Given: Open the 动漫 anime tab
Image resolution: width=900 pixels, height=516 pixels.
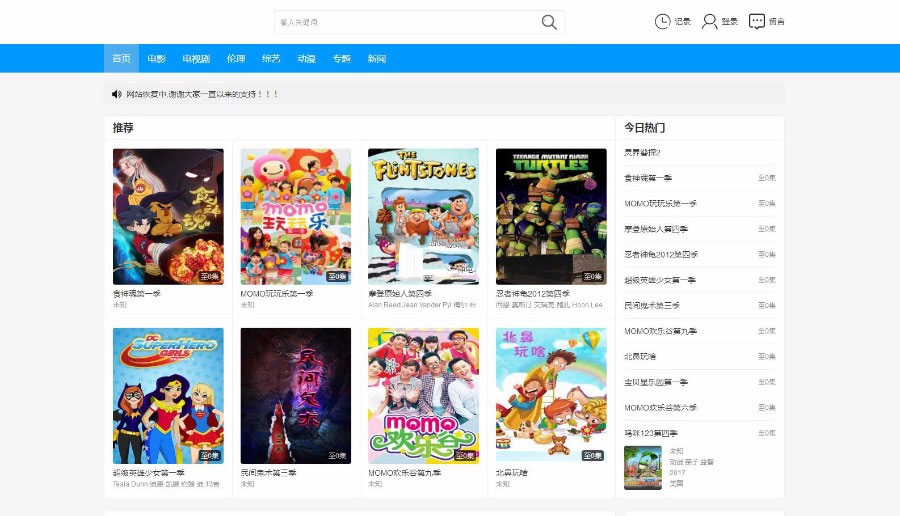Looking at the screenshot, I should 306,59.
